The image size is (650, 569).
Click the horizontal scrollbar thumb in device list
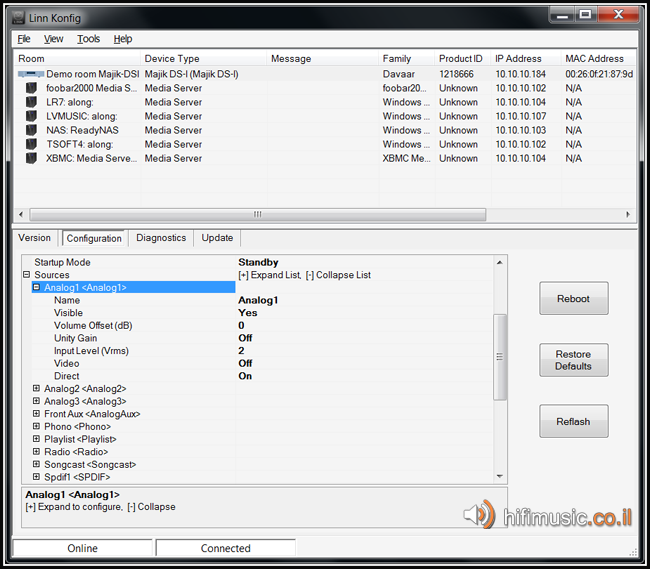tap(257, 214)
